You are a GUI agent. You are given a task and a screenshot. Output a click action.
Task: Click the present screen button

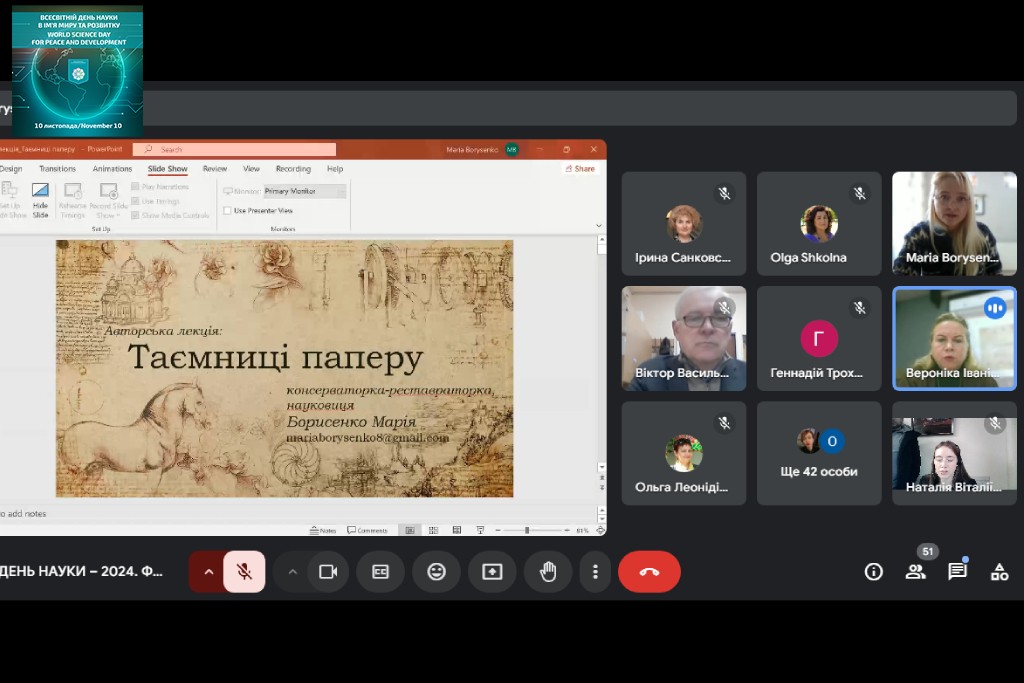(x=492, y=572)
